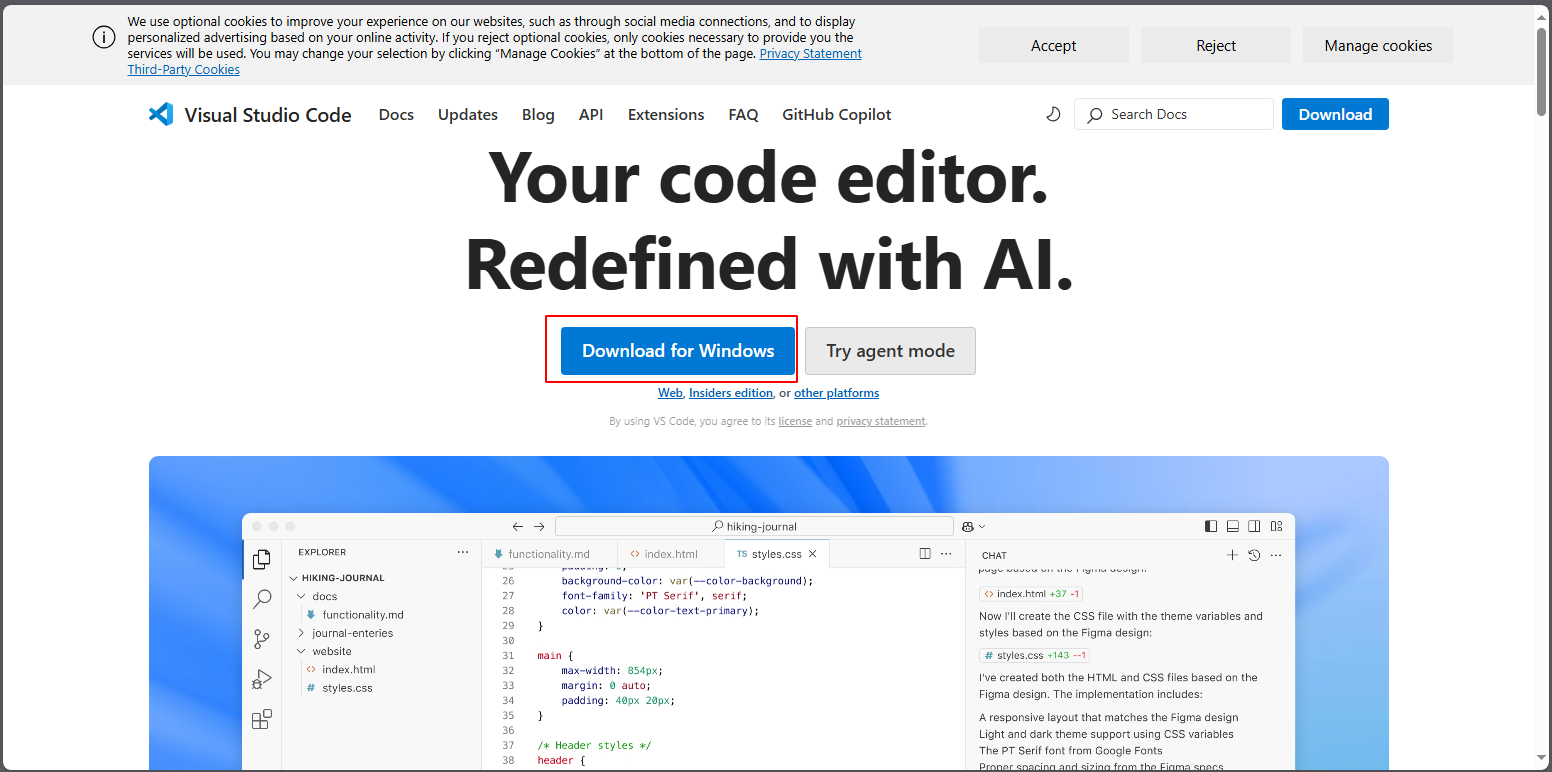The width and height of the screenshot is (1552, 772).
Task: Open the Explorer files icon in activity bar
Action: [261, 559]
